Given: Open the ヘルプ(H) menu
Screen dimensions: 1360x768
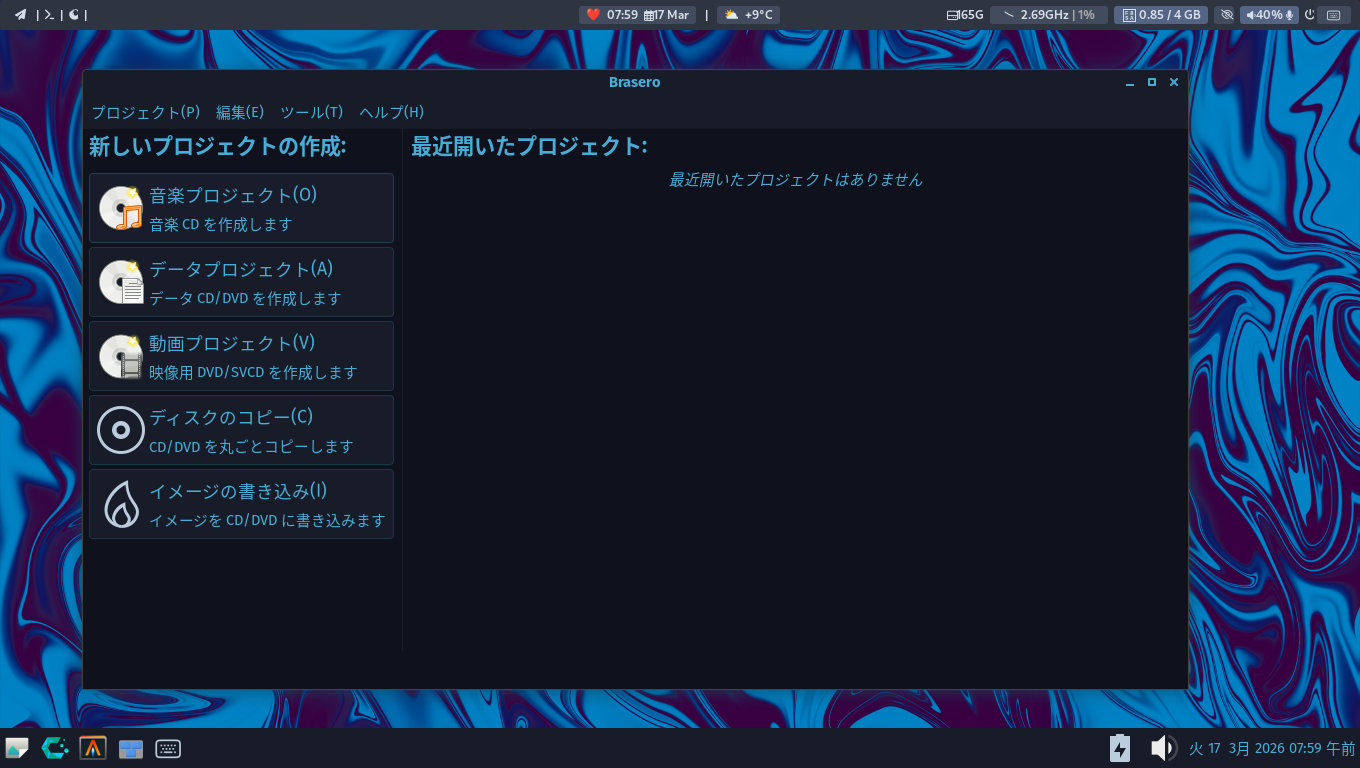Looking at the screenshot, I should click(391, 112).
